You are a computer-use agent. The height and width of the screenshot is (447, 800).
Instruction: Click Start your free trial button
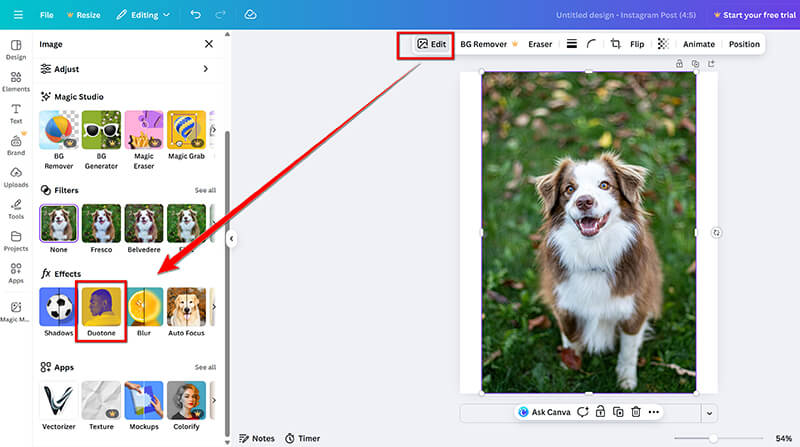[x=757, y=15]
